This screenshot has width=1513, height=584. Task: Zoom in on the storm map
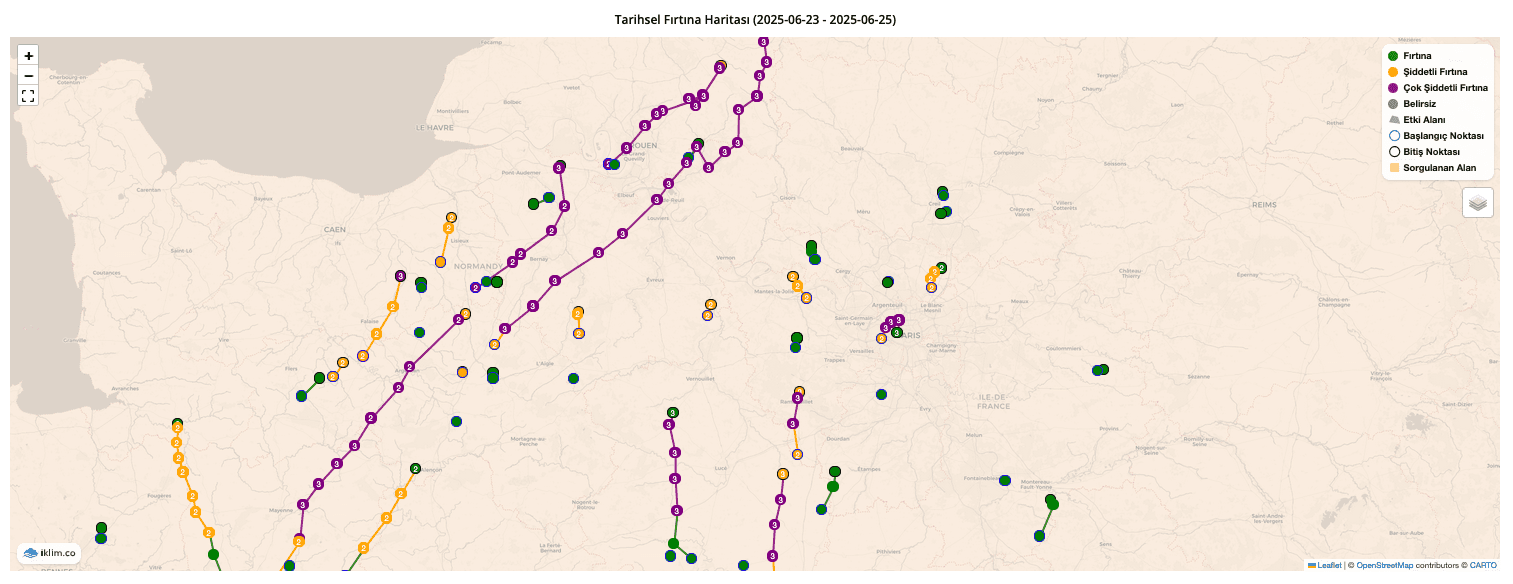tap(28, 56)
